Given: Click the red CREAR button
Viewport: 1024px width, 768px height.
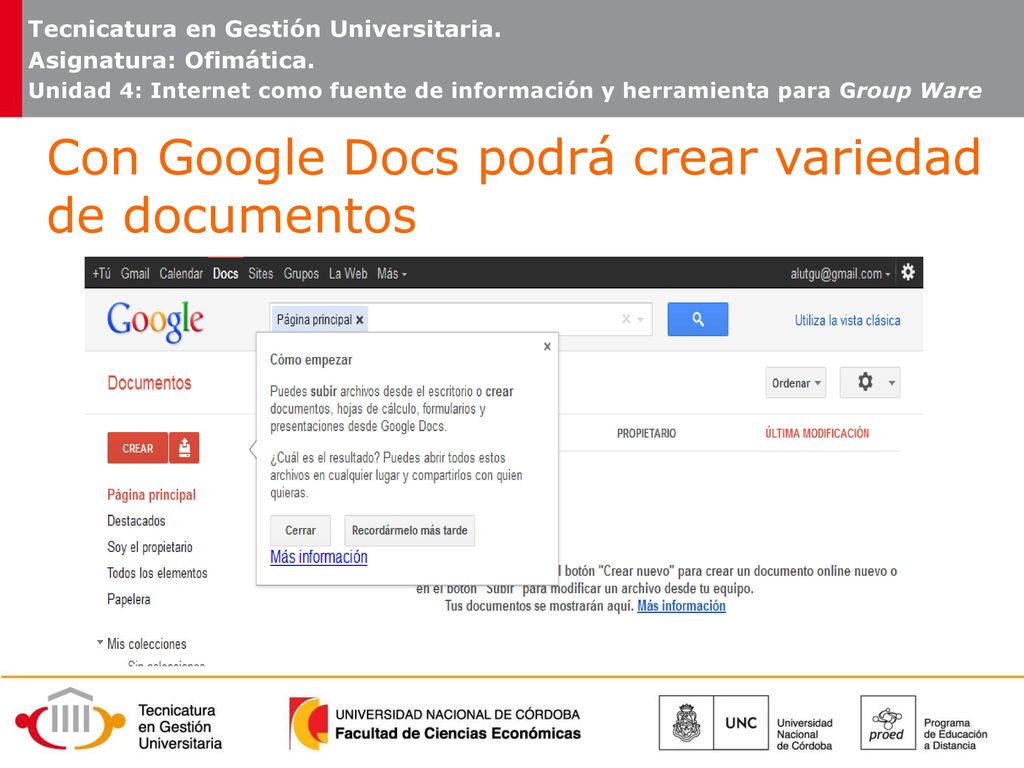Looking at the screenshot, I should tap(137, 448).
